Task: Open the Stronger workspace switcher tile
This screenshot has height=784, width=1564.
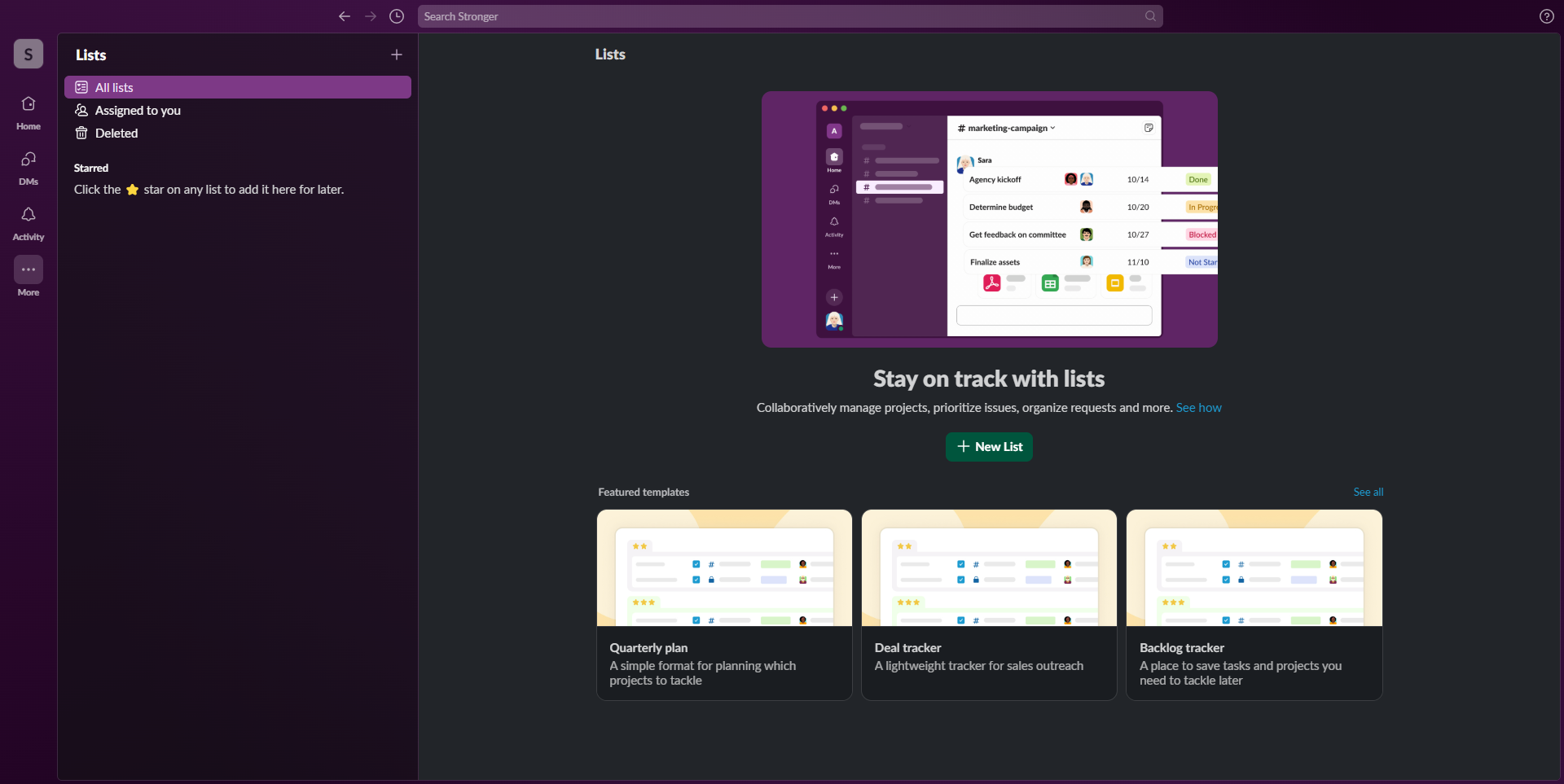Action: 29,54
